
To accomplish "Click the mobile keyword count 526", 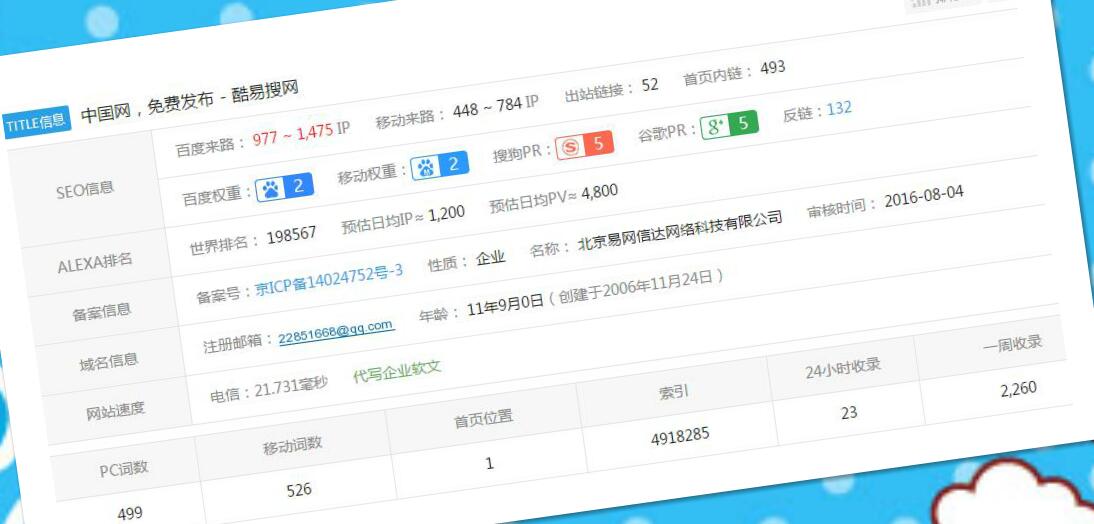I will pos(299,490).
